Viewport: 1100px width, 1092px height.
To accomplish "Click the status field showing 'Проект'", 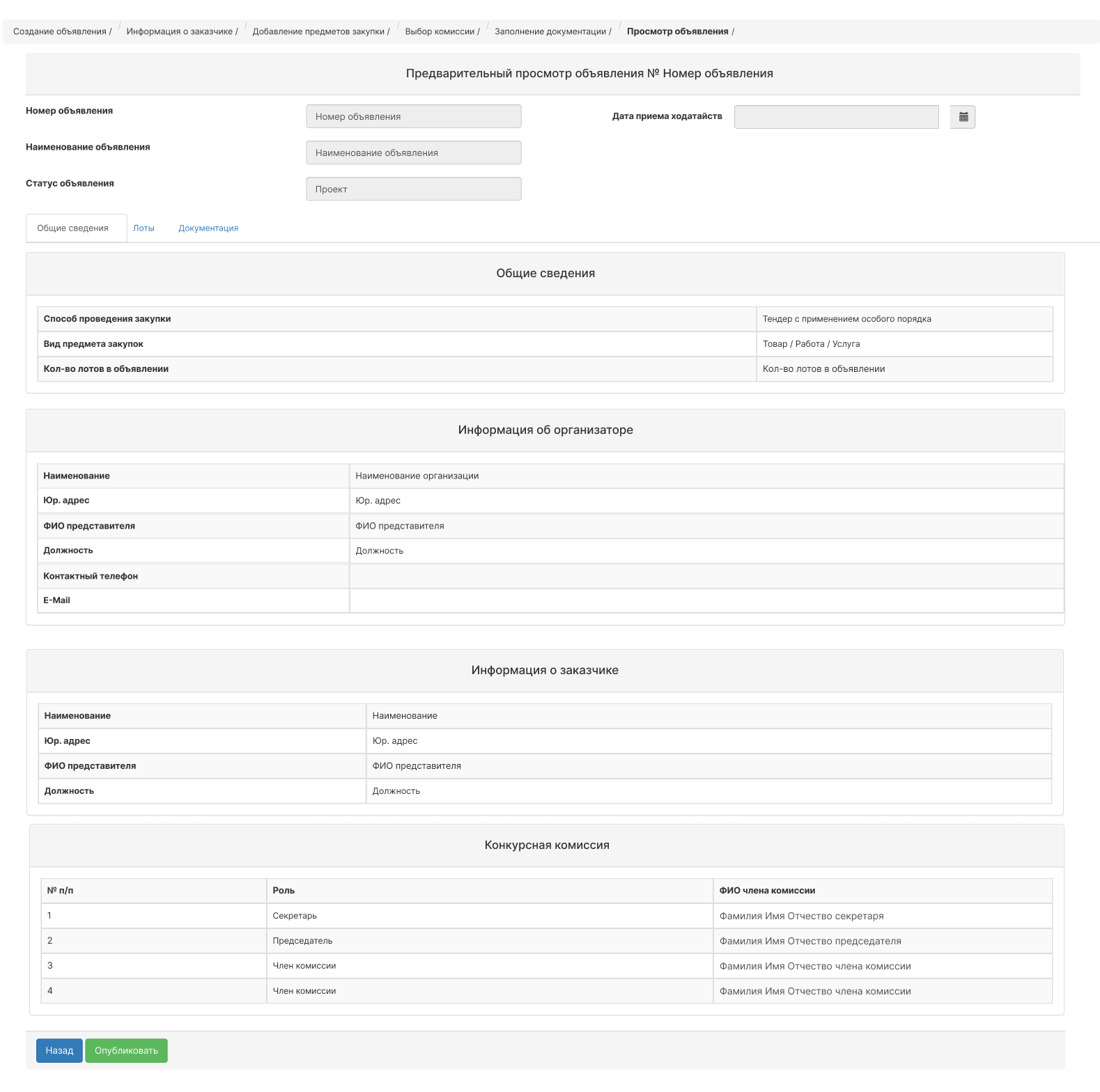I will pos(414,189).
